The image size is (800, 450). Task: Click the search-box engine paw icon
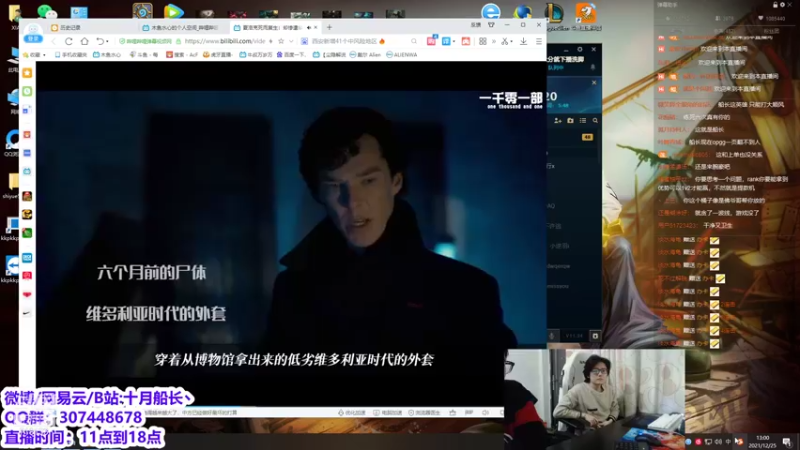click(x=305, y=41)
